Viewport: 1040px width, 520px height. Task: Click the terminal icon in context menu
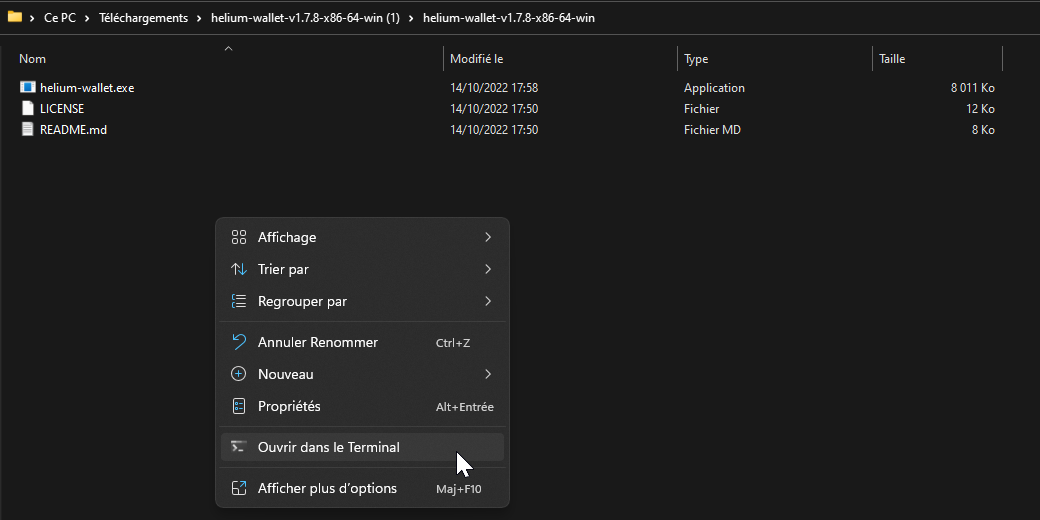click(238, 448)
